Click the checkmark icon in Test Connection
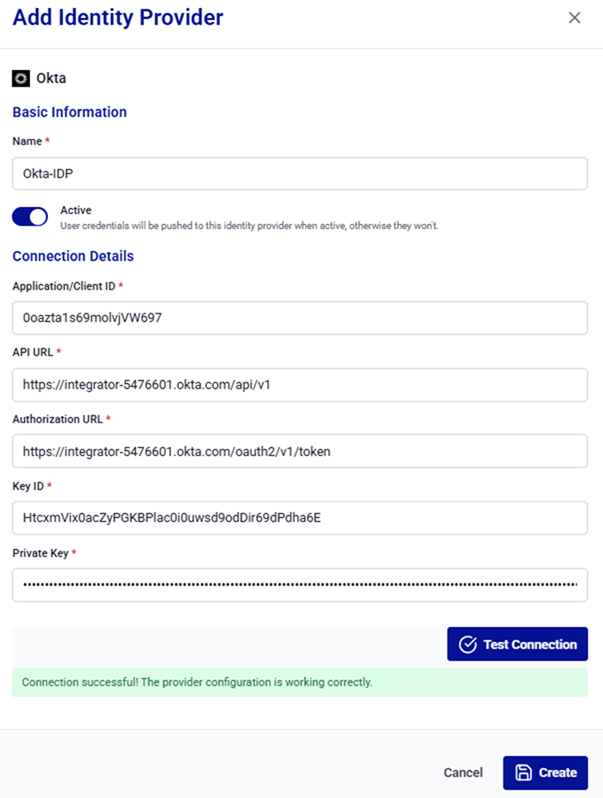The height and width of the screenshot is (798, 603). click(x=467, y=645)
